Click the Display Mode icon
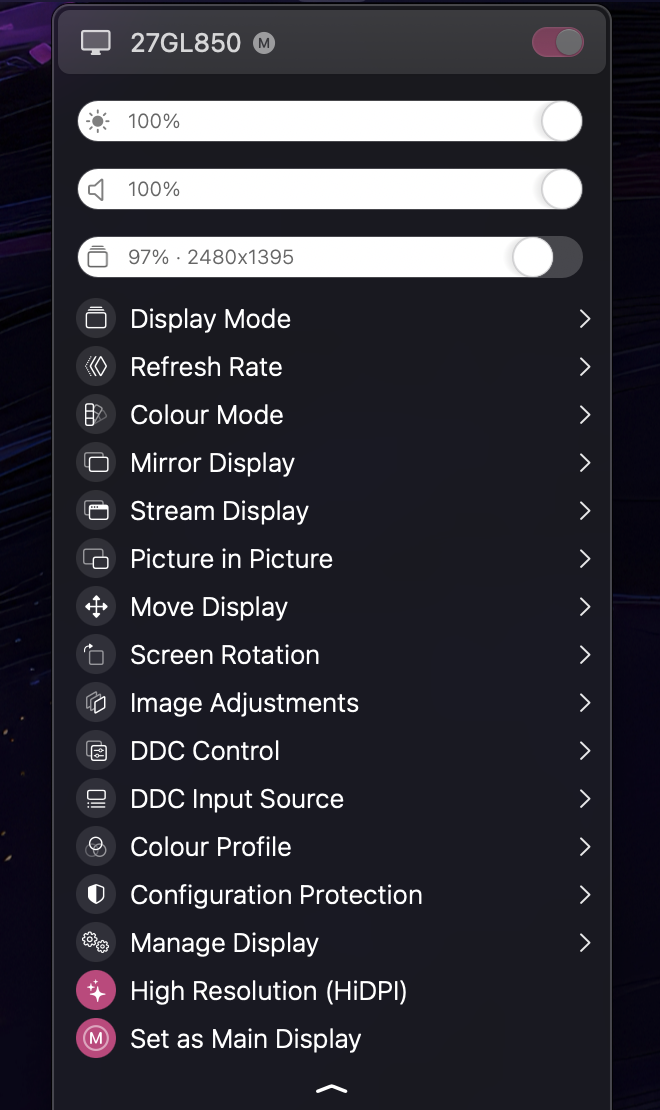This screenshot has width=660, height=1110. (x=96, y=319)
